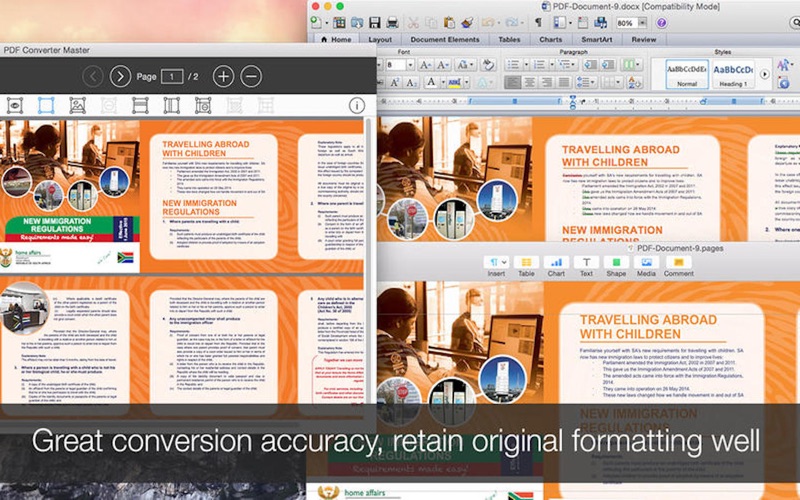Zoom in with the plus button
This screenshot has width=800, height=500.
pos(223,77)
